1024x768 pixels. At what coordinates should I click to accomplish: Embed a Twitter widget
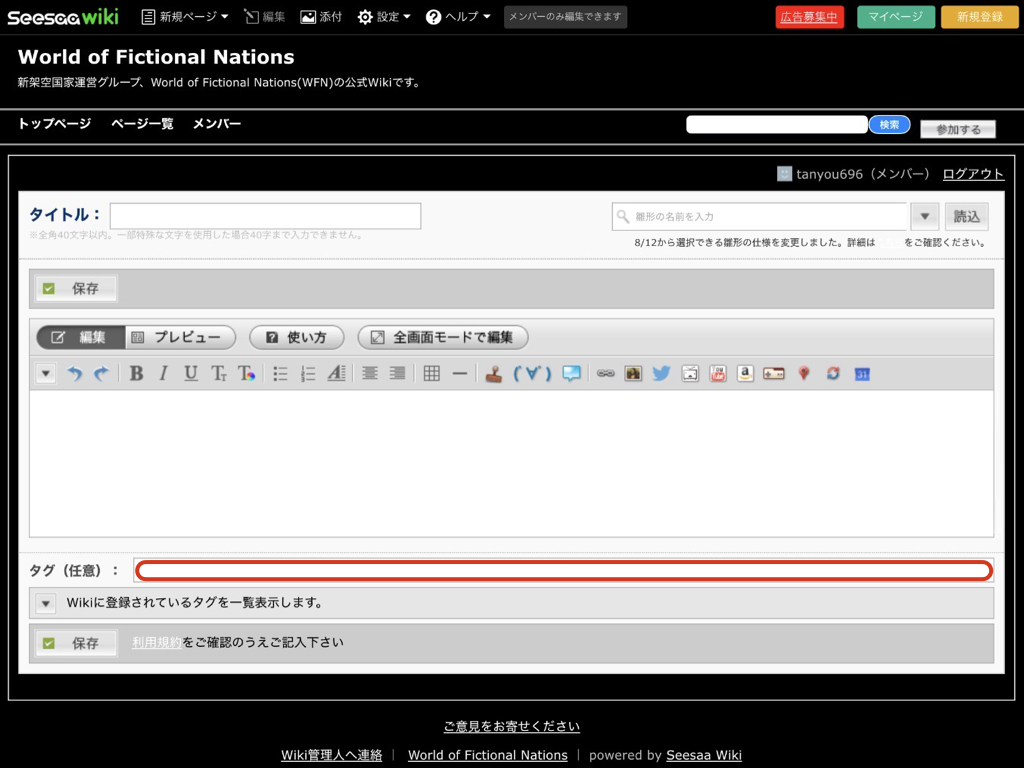(662, 374)
